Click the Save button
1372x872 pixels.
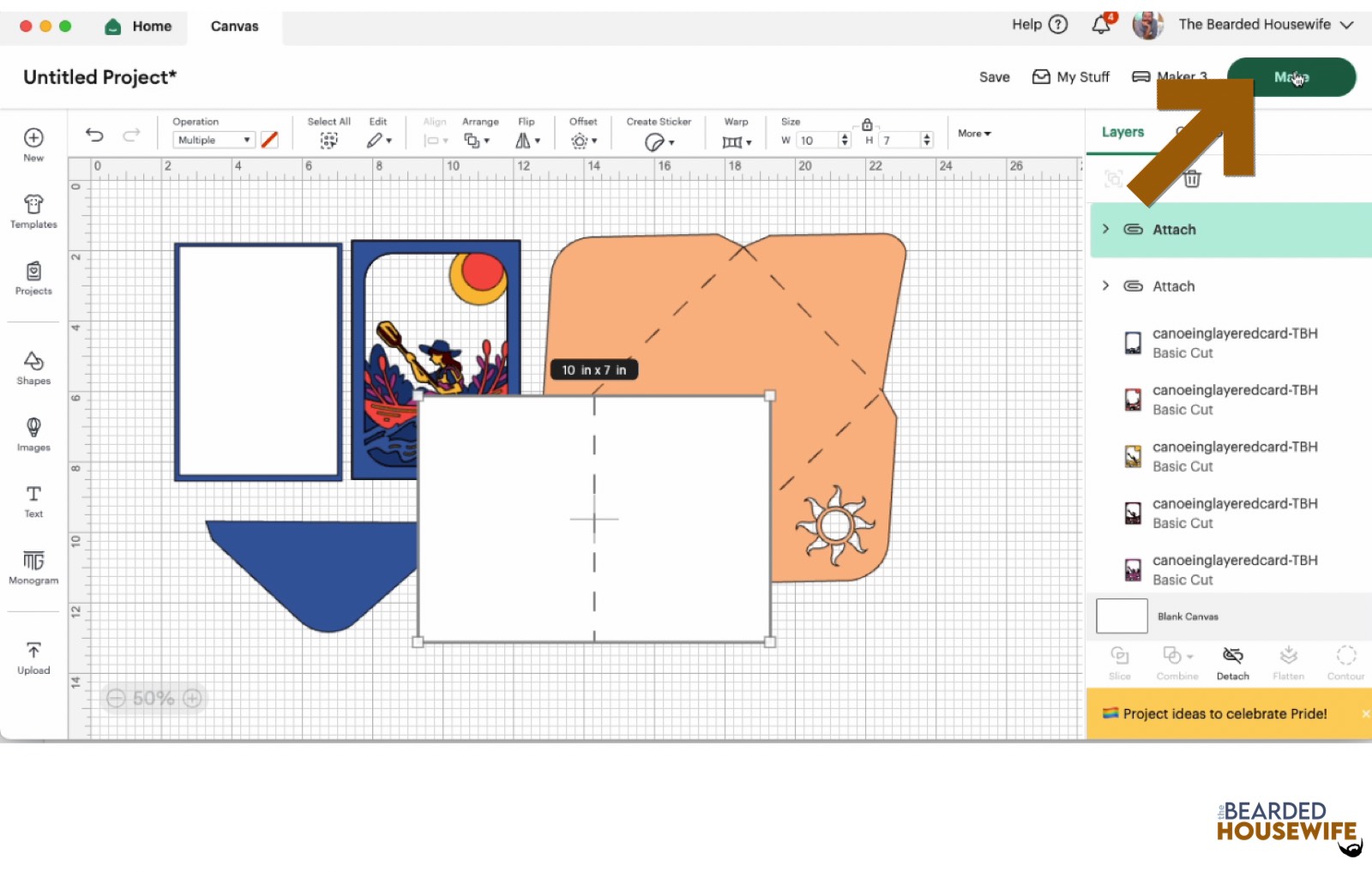click(x=994, y=77)
